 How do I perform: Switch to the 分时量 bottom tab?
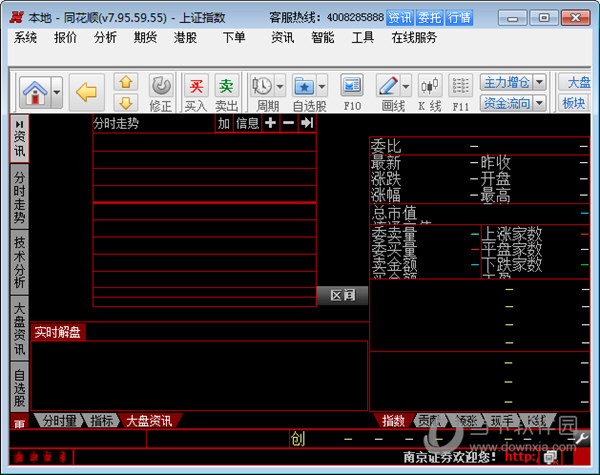coord(59,421)
